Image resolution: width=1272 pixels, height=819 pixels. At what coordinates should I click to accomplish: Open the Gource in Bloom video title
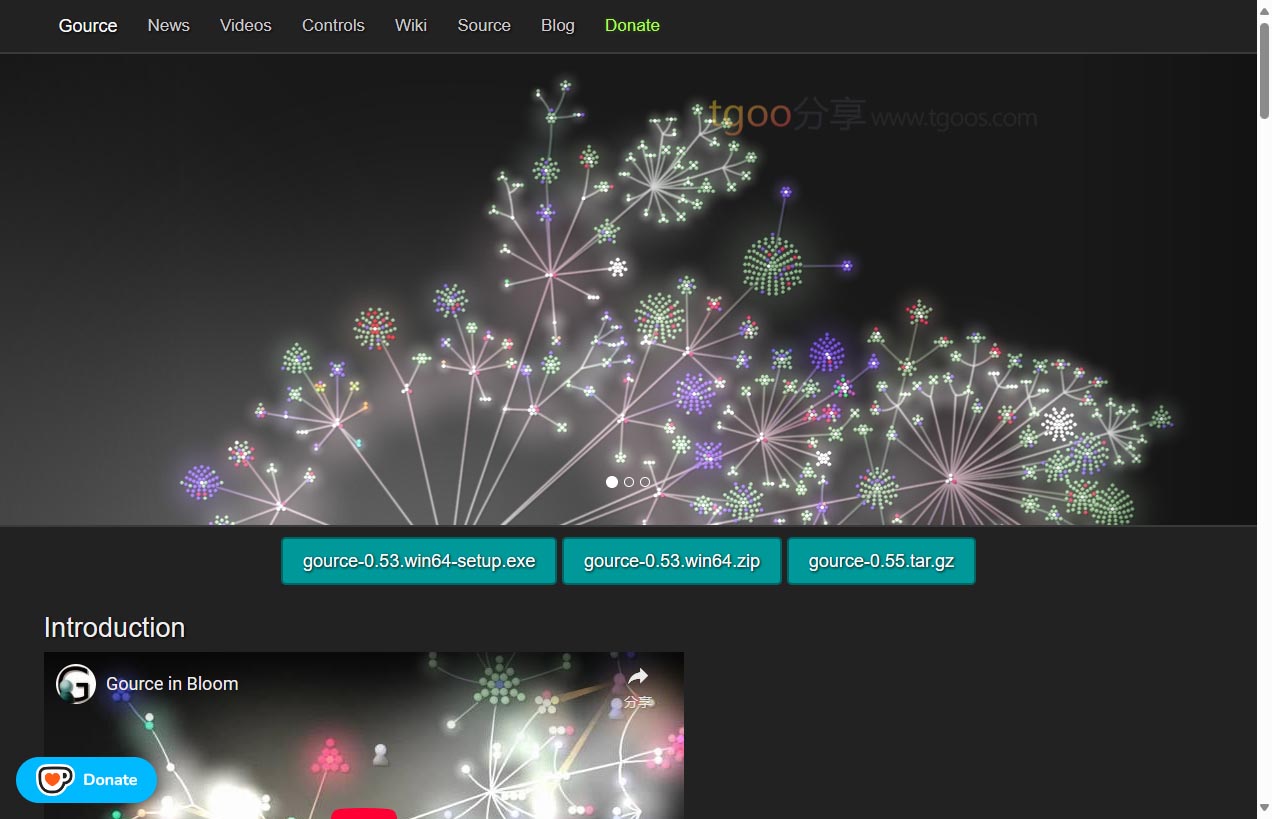pos(172,684)
